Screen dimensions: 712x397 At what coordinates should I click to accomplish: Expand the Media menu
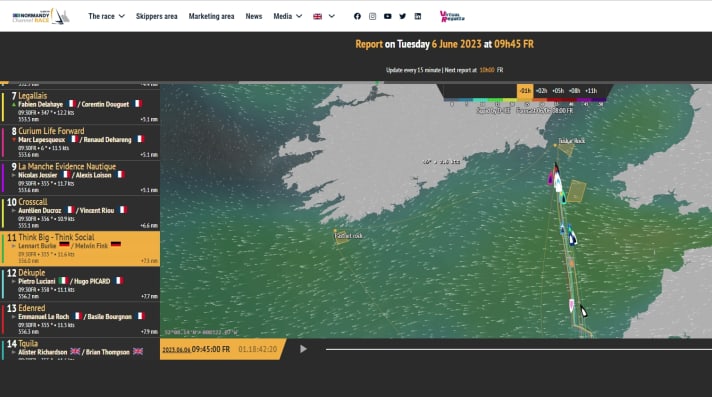(287, 16)
